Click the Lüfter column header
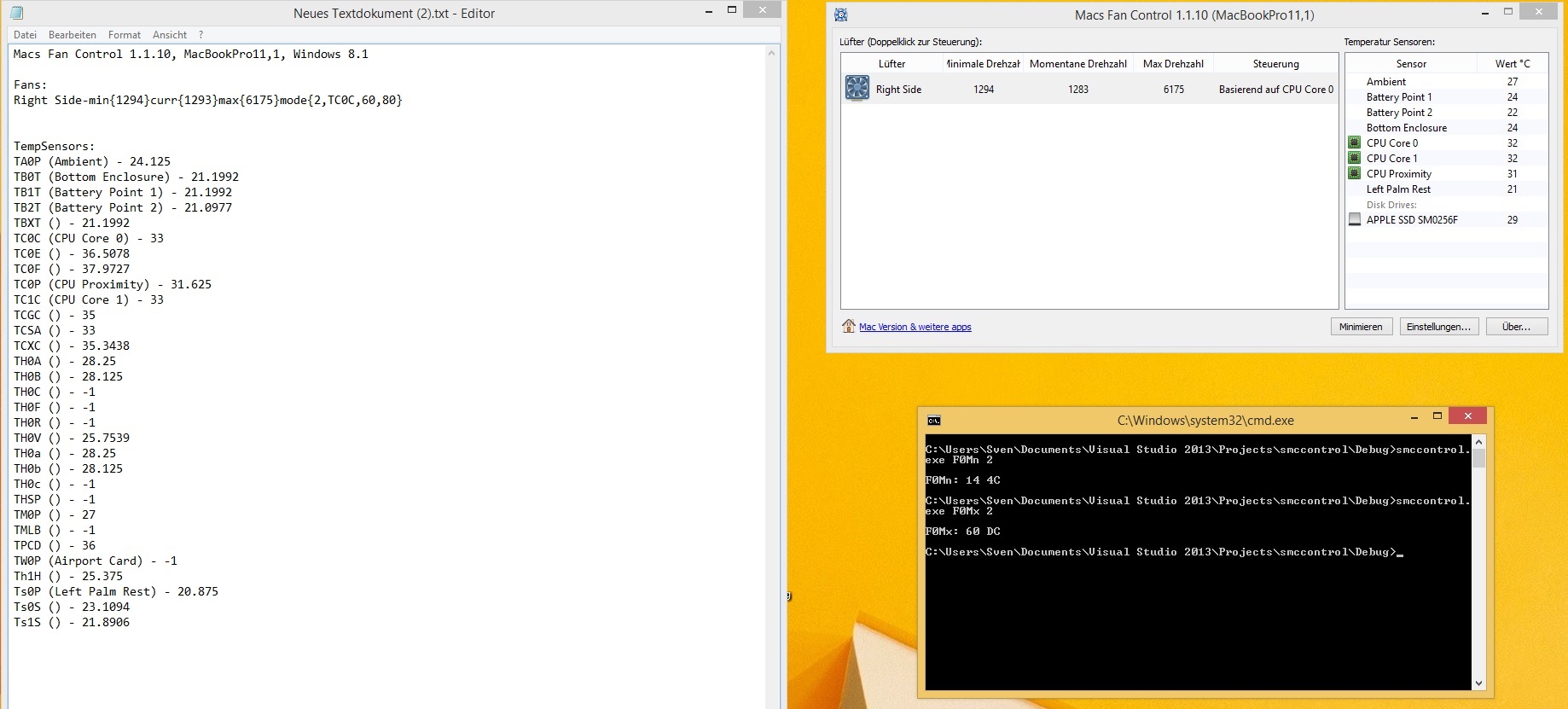Viewport: 1568px width, 709px height. tap(892, 64)
